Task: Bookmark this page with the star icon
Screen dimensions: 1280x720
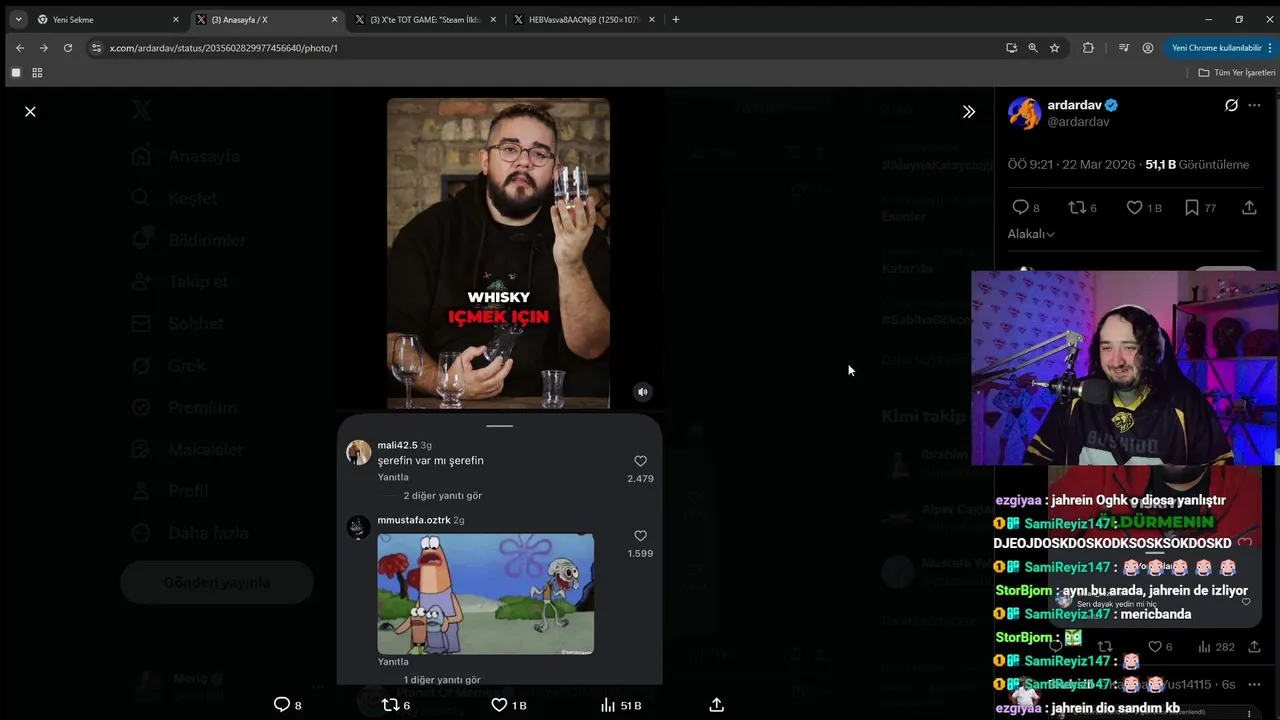Action: [x=1054, y=48]
